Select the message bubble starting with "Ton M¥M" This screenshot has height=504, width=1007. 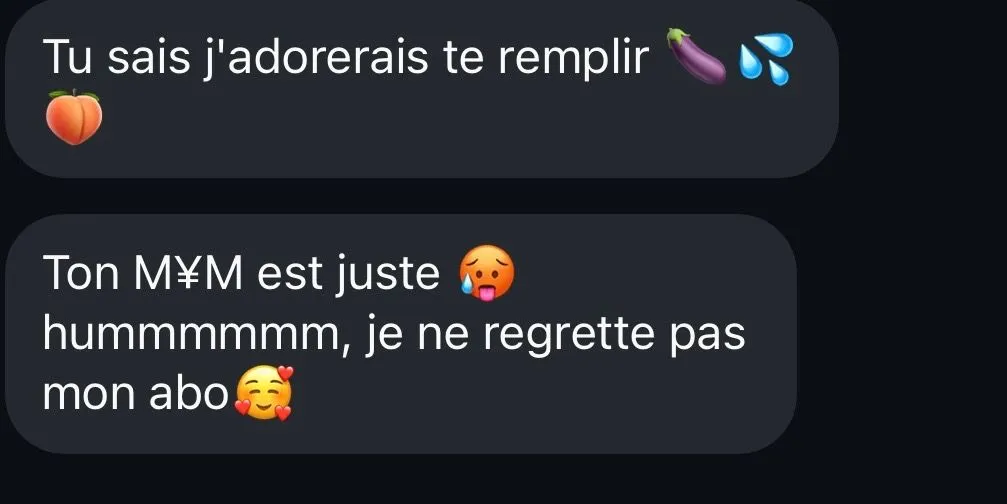(x=401, y=334)
